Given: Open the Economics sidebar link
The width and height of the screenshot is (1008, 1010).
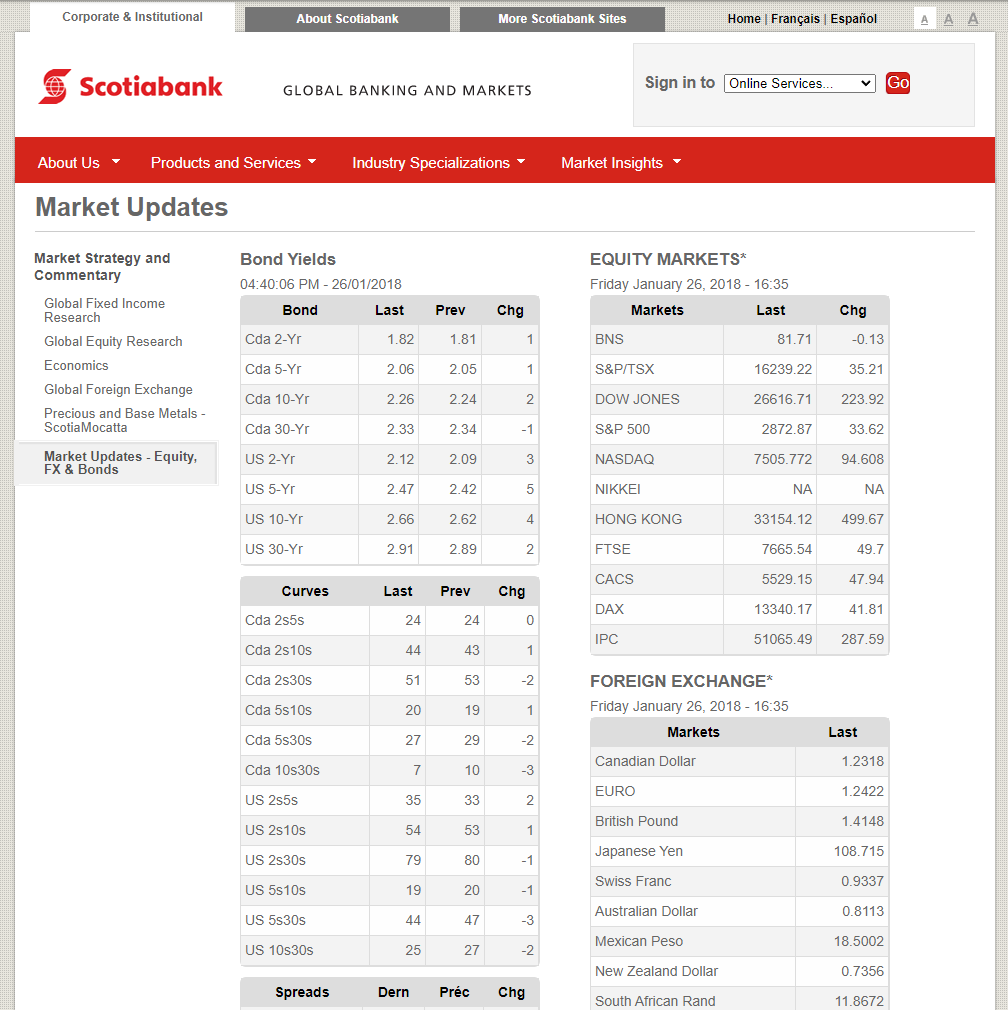Looking at the screenshot, I should (76, 365).
